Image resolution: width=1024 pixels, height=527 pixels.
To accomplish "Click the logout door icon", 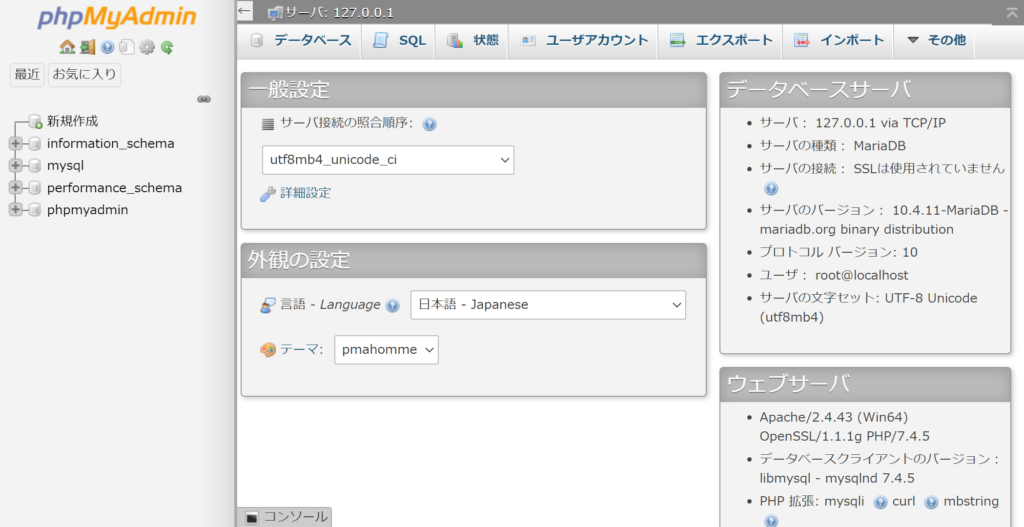I will pos(87,47).
